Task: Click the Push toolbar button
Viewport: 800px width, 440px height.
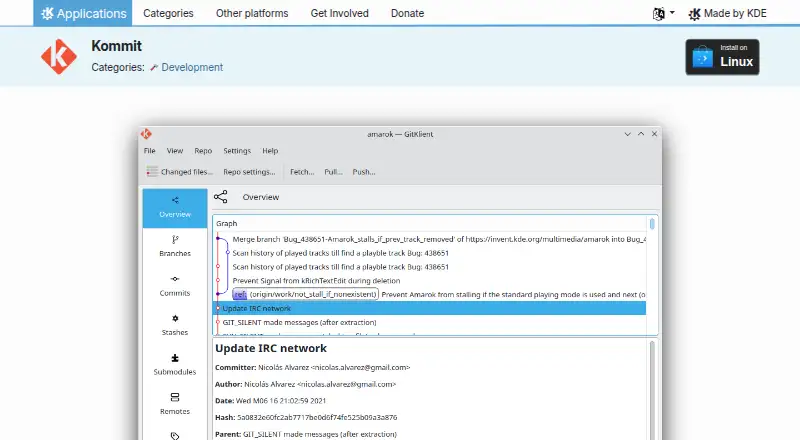Action: [x=364, y=172]
